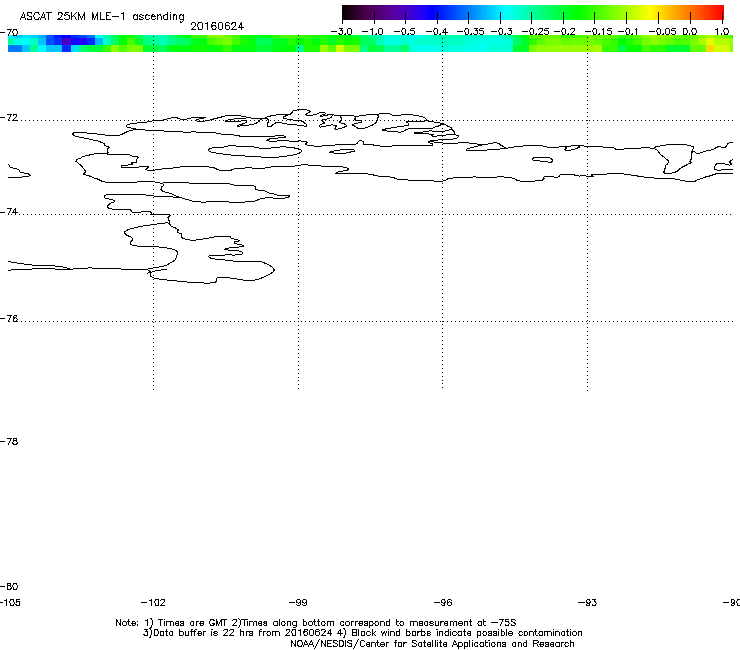This screenshot has height=650, width=740.
Task: Click the longitude label -105
Action: coord(10,603)
